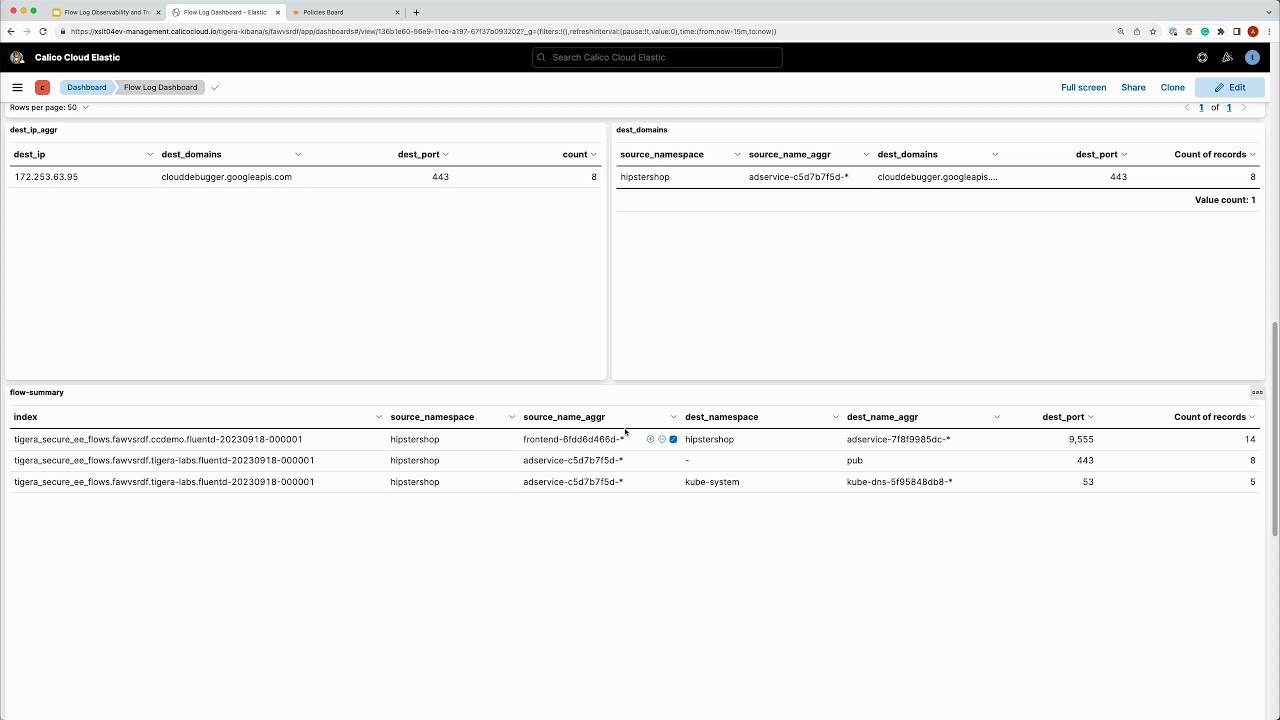Filter out value for frontend row

point(661,439)
